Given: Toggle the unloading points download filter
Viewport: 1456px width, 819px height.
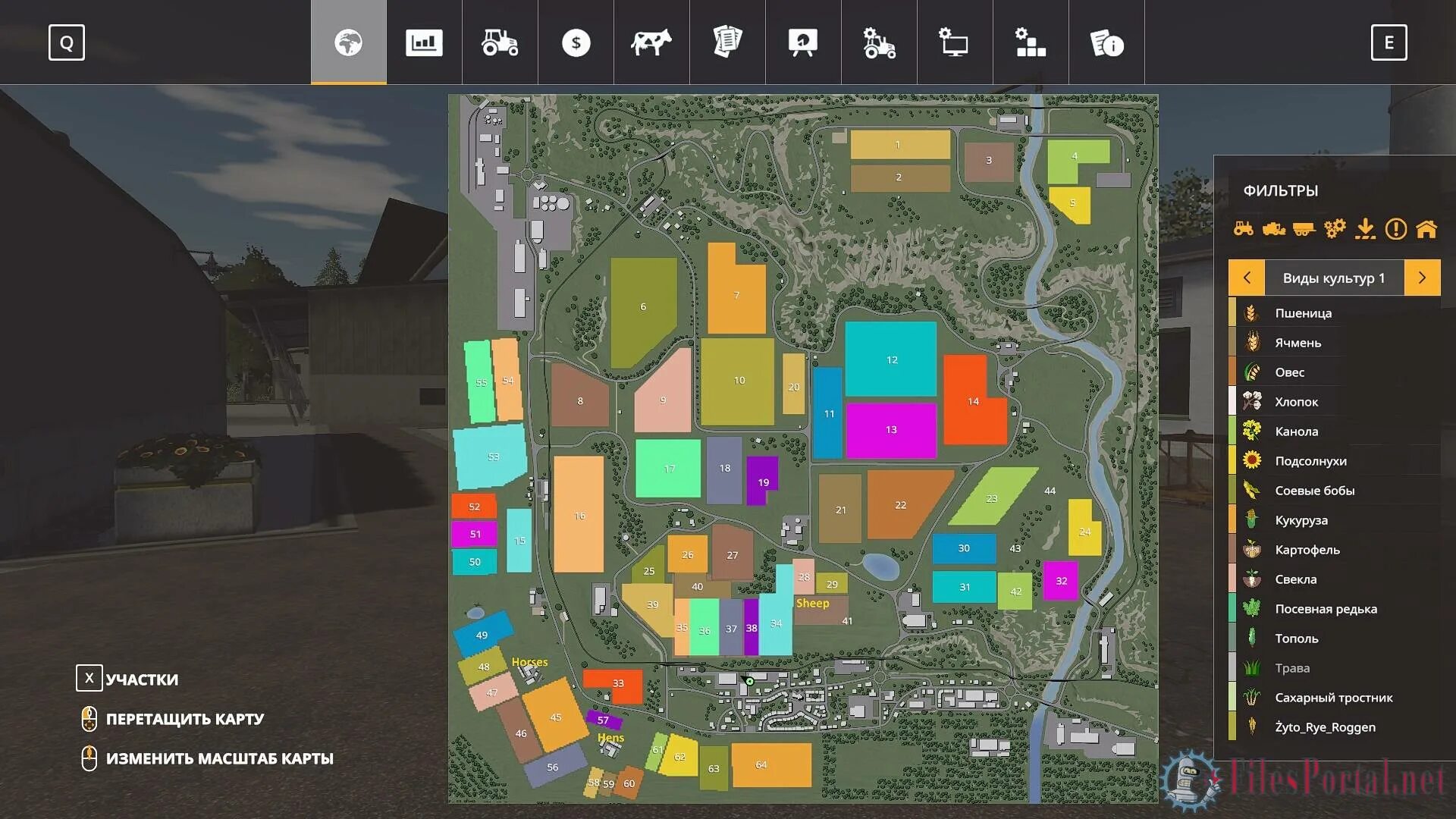Looking at the screenshot, I should point(1365,228).
